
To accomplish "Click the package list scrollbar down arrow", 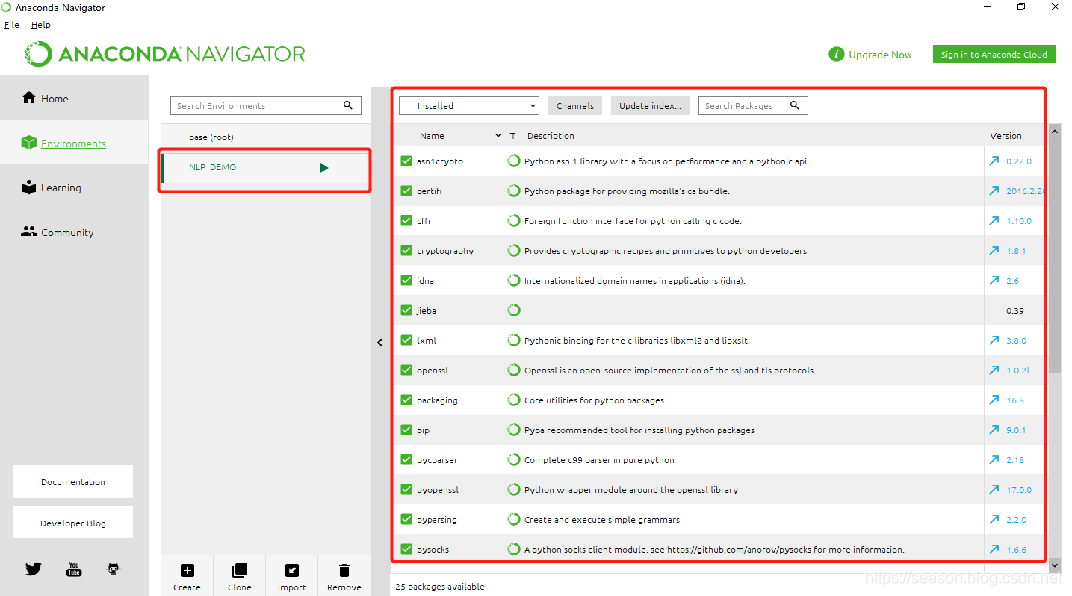I will click(1055, 566).
